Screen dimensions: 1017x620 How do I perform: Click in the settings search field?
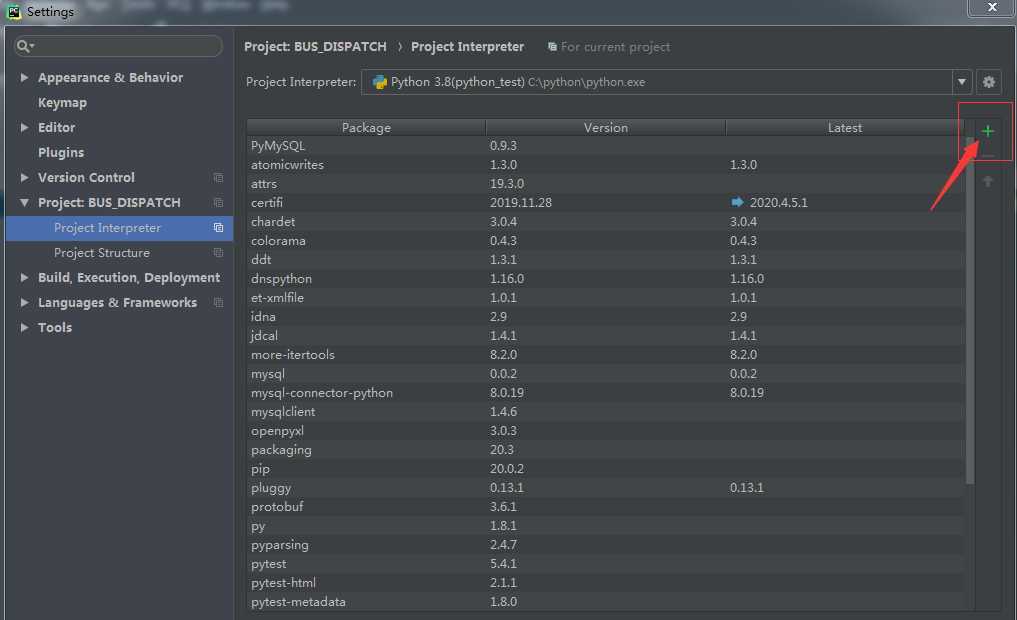coord(118,46)
